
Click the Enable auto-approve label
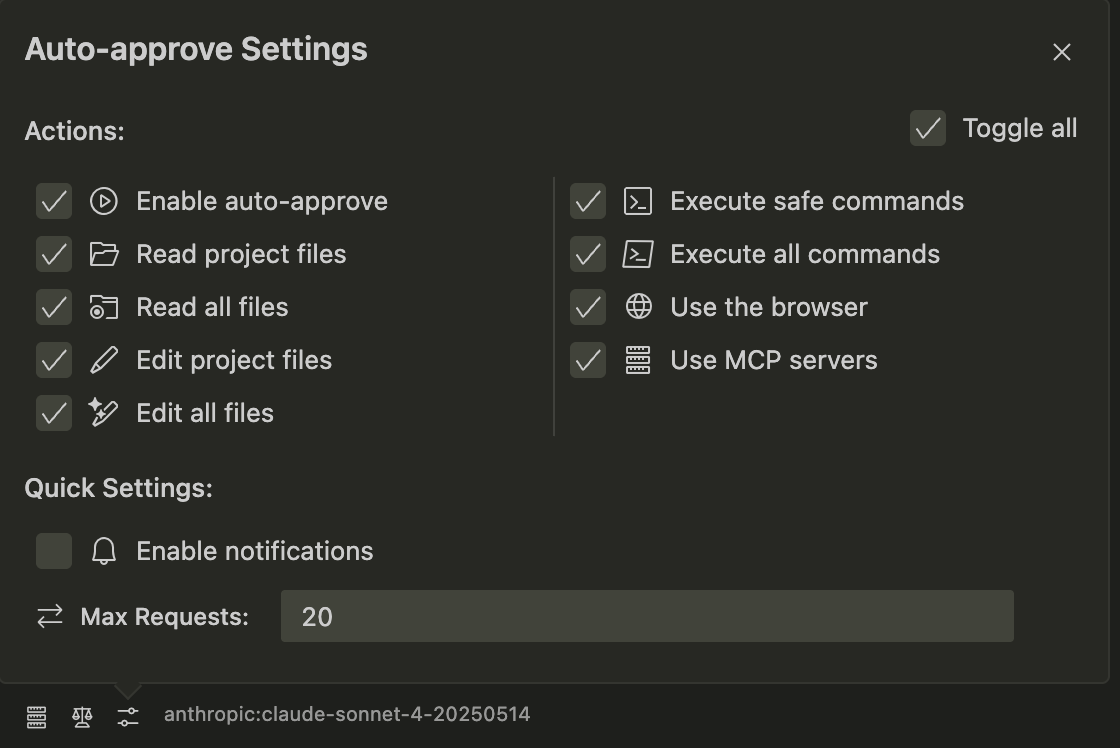262,201
